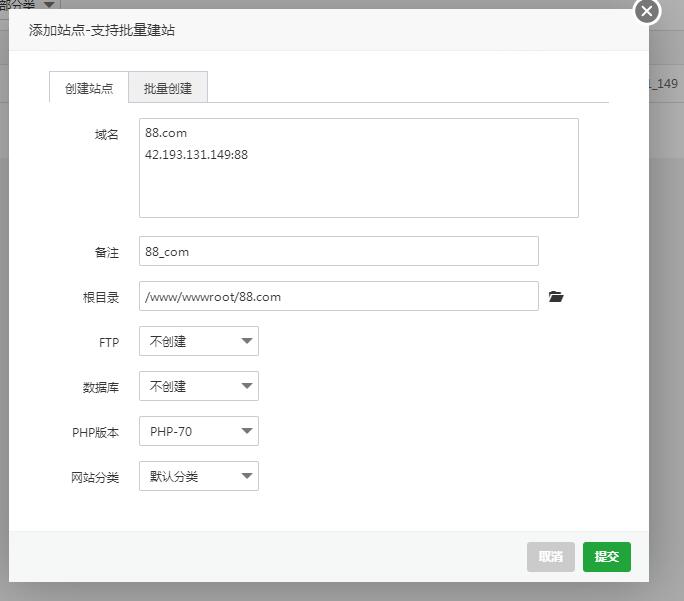Click the 数据库 dropdown arrow

pyautogui.click(x=246, y=386)
